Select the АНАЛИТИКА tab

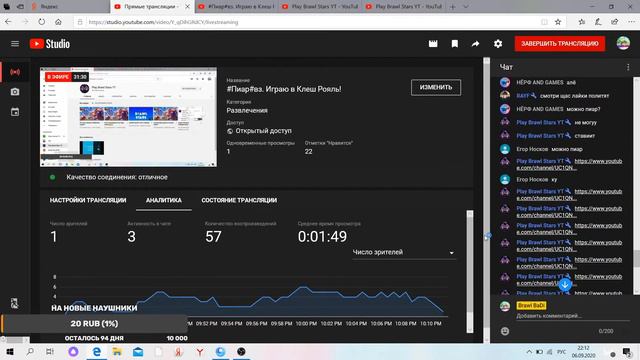[164, 200]
